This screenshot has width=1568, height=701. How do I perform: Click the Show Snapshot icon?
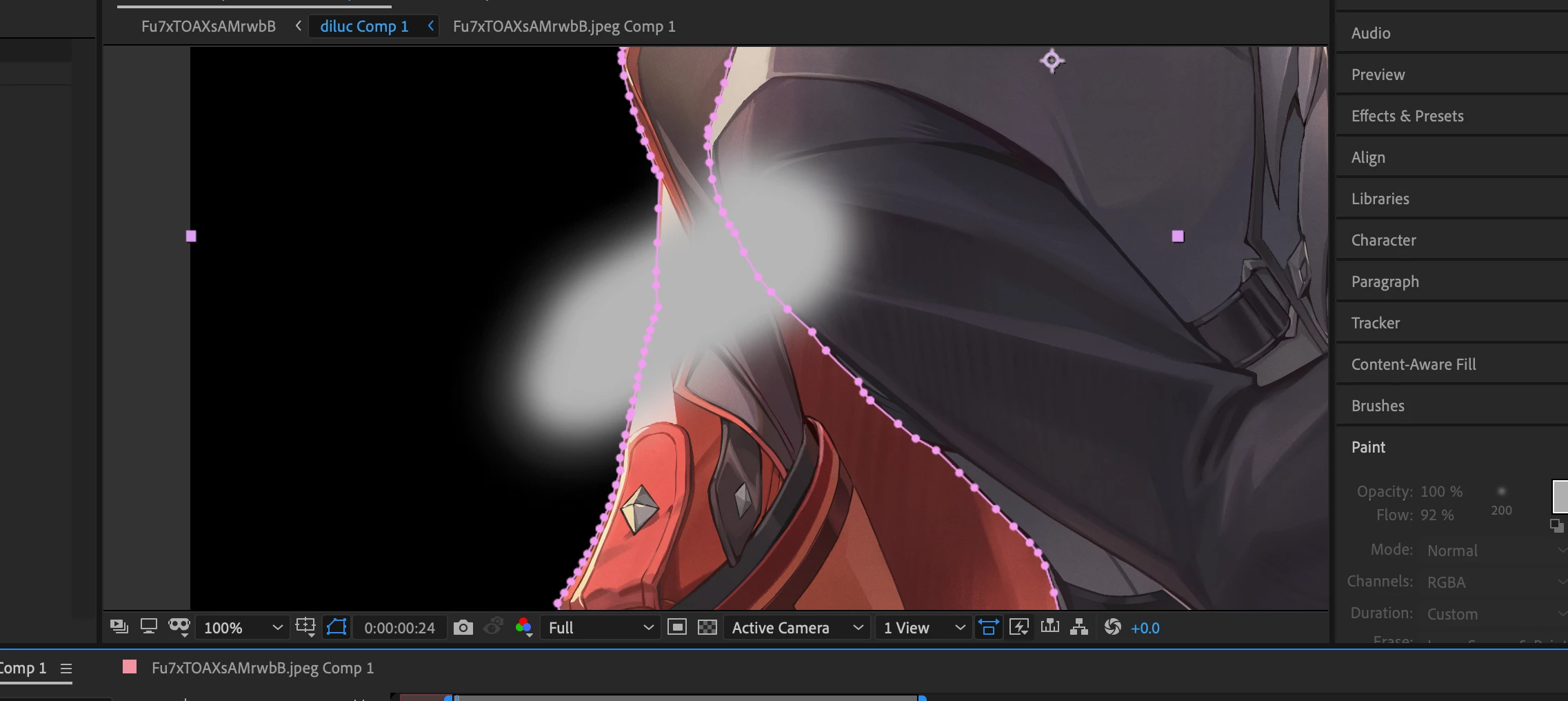click(x=493, y=627)
